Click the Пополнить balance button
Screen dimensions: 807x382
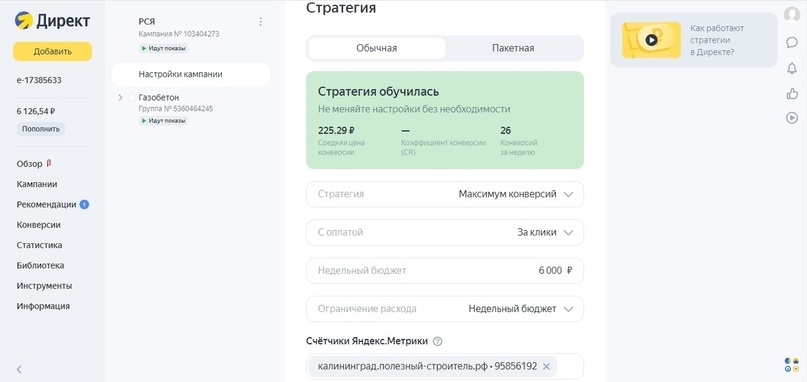tap(41, 129)
